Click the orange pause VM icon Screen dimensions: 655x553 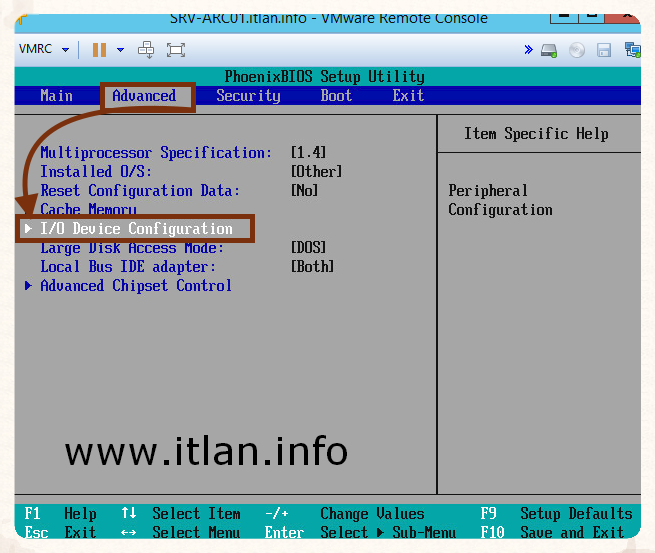(x=99, y=49)
